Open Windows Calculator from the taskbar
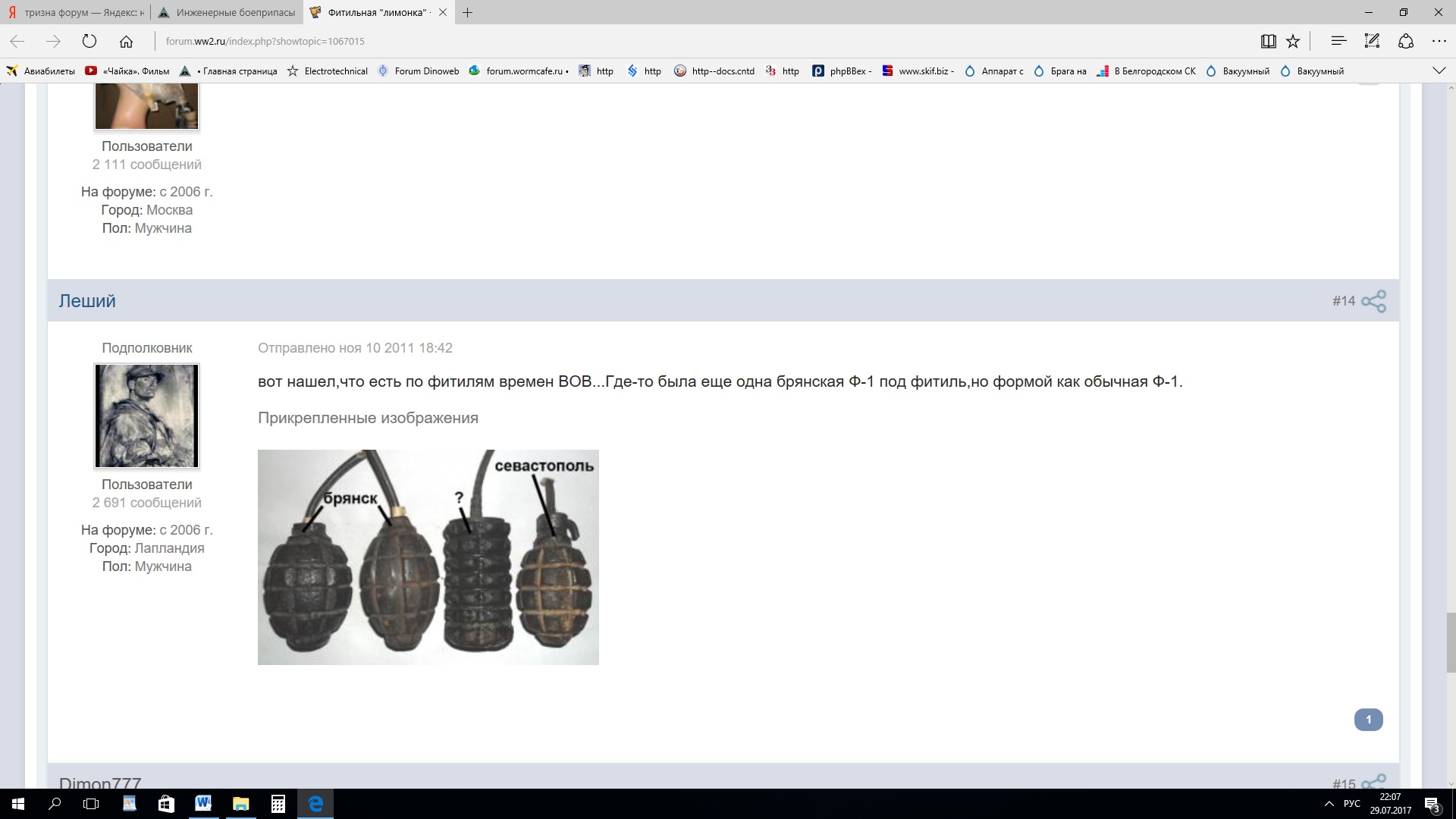 278,804
